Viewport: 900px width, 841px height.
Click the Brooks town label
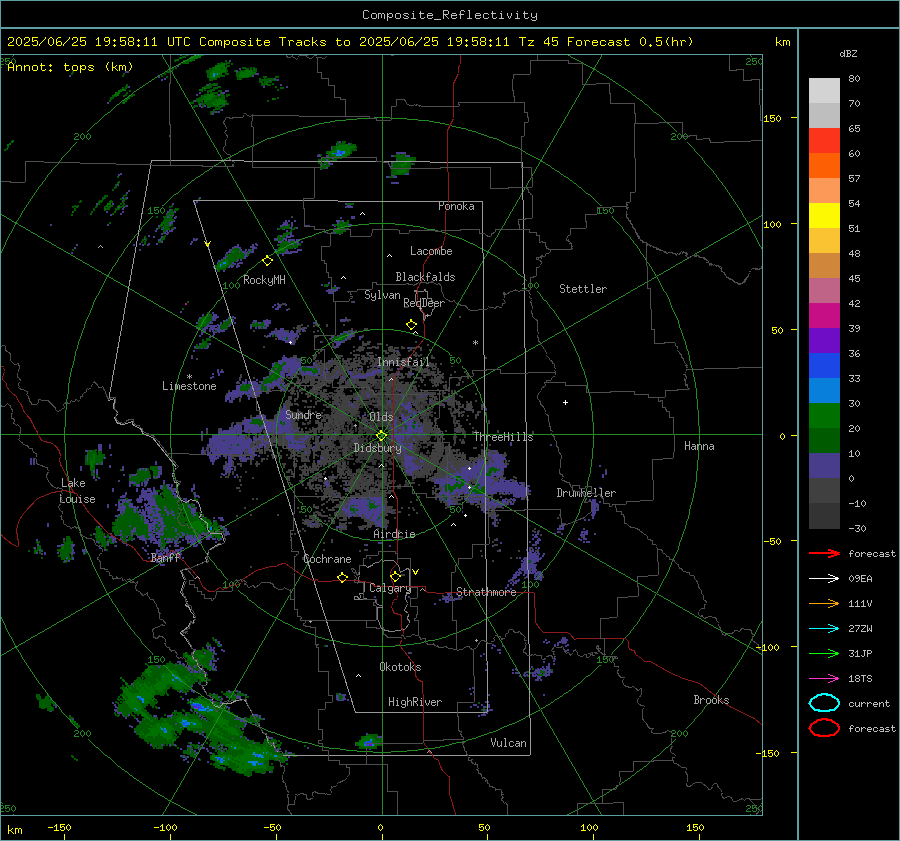click(x=711, y=700)
